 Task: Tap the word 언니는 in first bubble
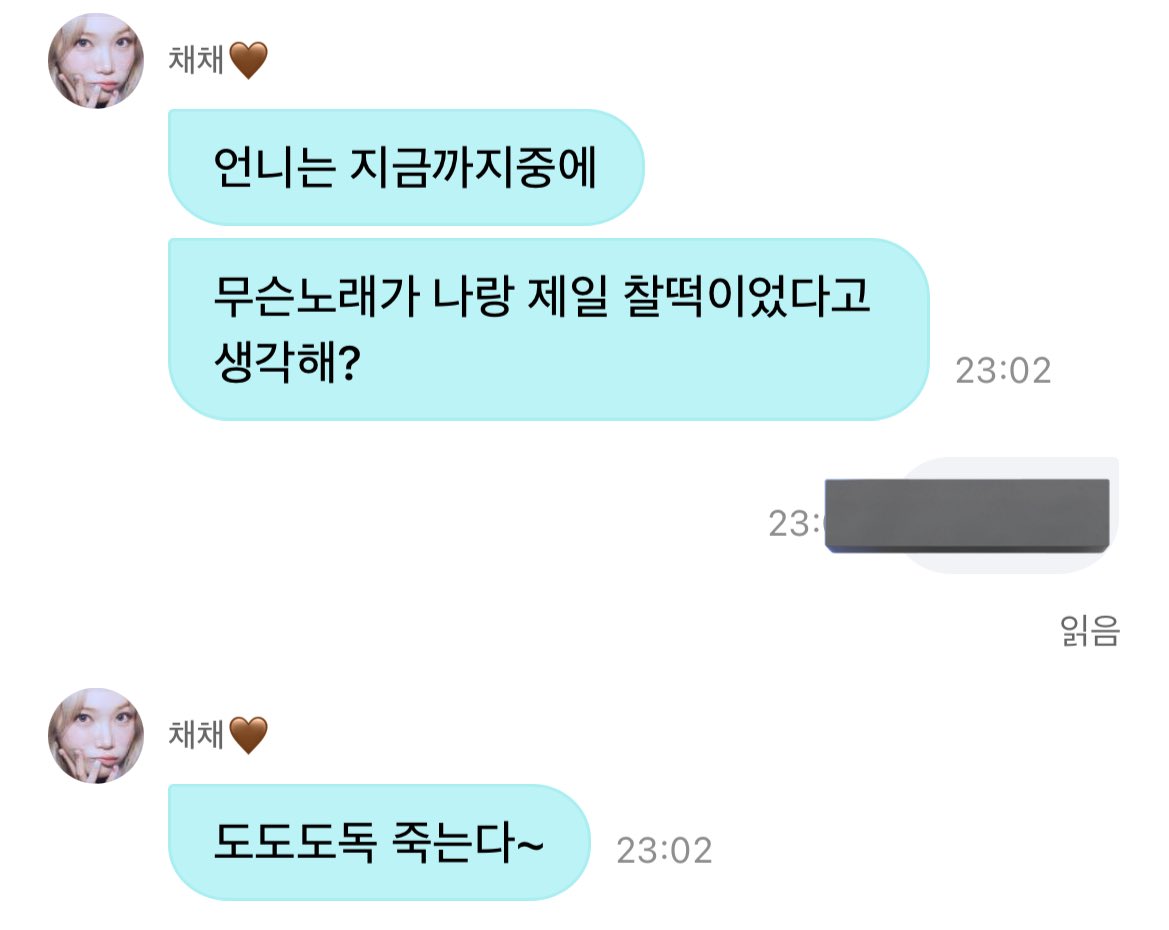pyautogui.click(x=274, y=167)
